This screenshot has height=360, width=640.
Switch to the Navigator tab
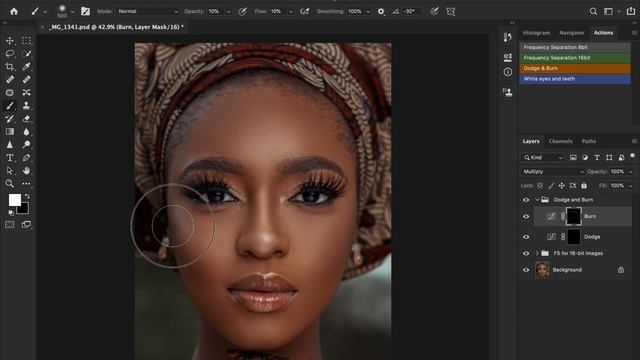571,33
